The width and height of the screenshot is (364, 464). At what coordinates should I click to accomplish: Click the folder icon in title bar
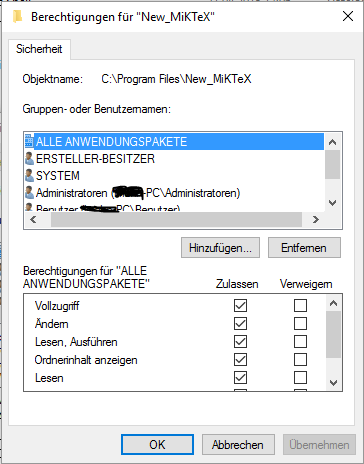click(17, 16)
